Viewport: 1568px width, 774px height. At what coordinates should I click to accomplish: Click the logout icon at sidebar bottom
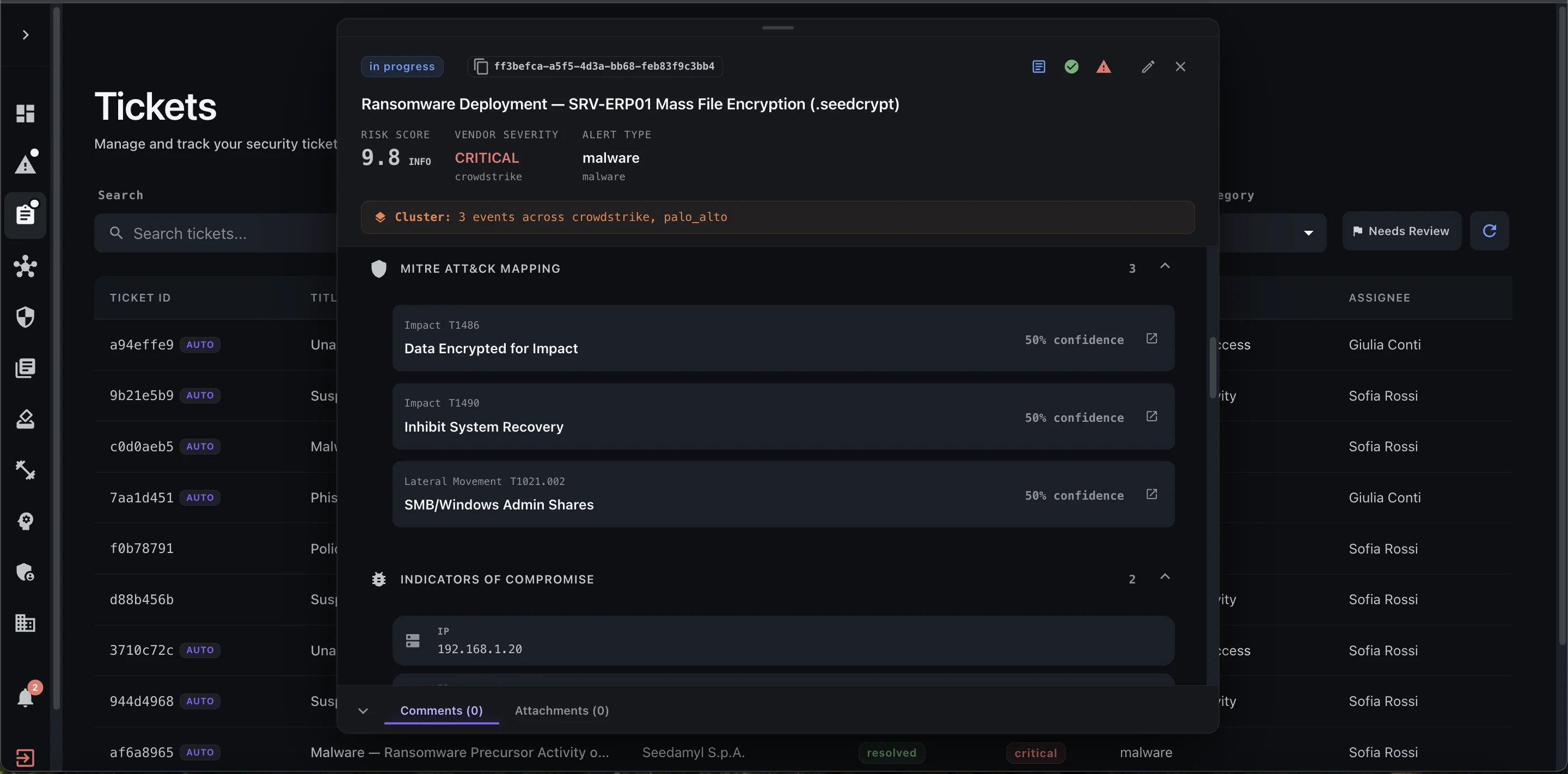pyautogui.click(x=25, y=758)
